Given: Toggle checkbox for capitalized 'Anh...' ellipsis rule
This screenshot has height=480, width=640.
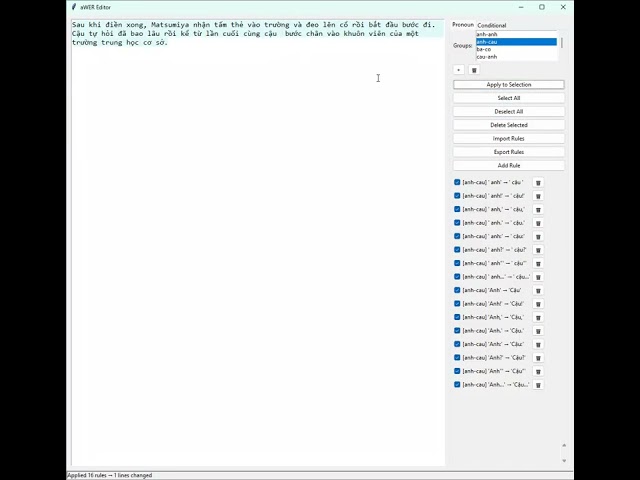Looking at the screenshot, I should 457,384.
